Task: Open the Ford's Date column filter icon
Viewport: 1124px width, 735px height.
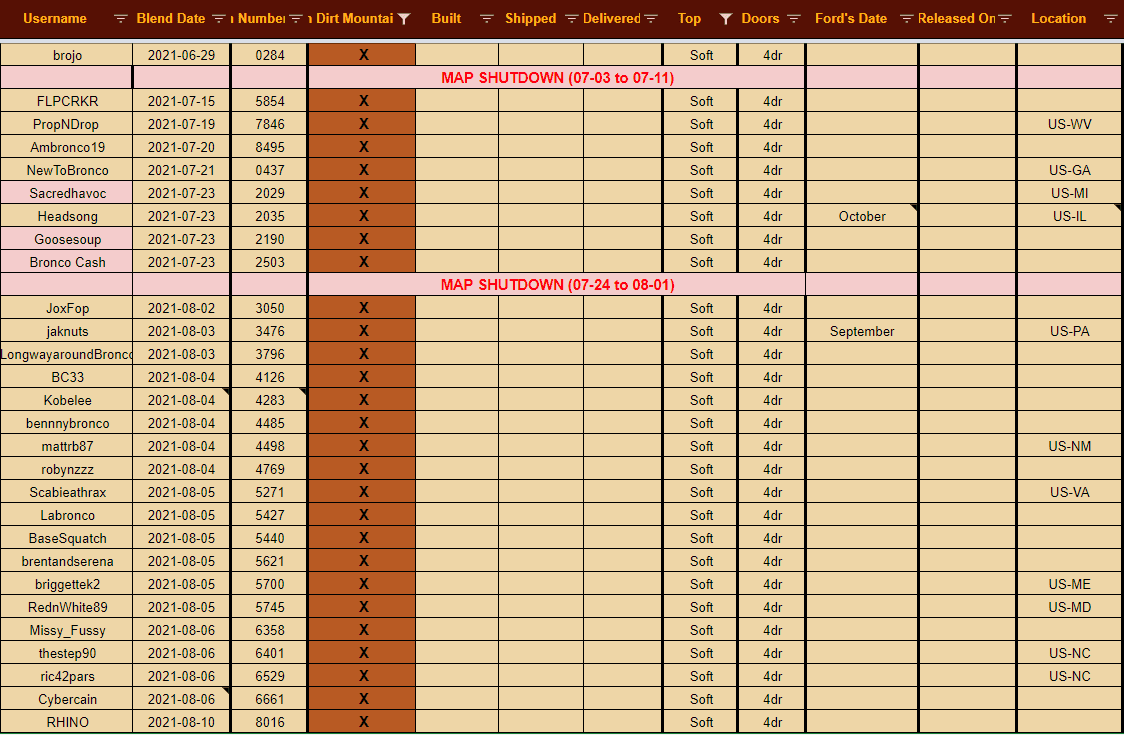Action: coord(906,19)
